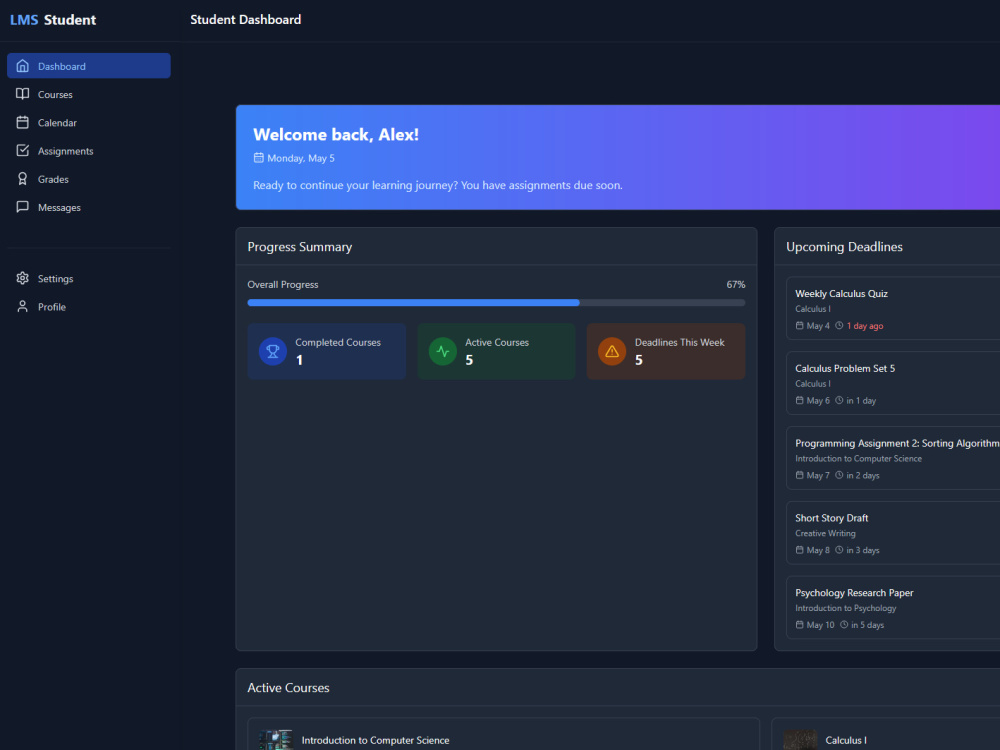Open the Psychology Research Paper deadline

pos(893,607)
